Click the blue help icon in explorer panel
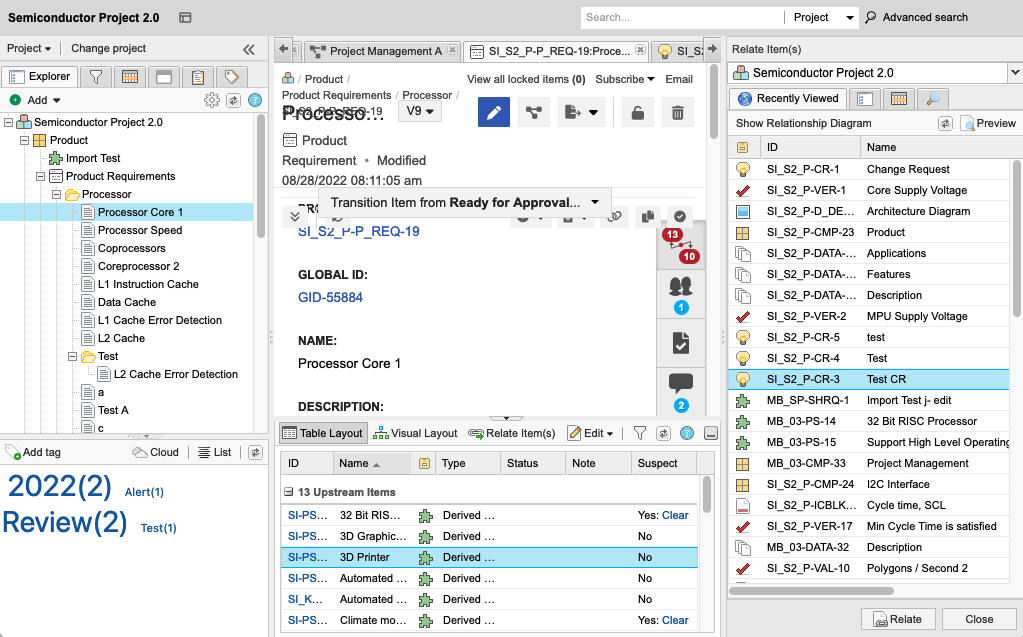This screenshot has width=1023, height=637. point(255,100)
